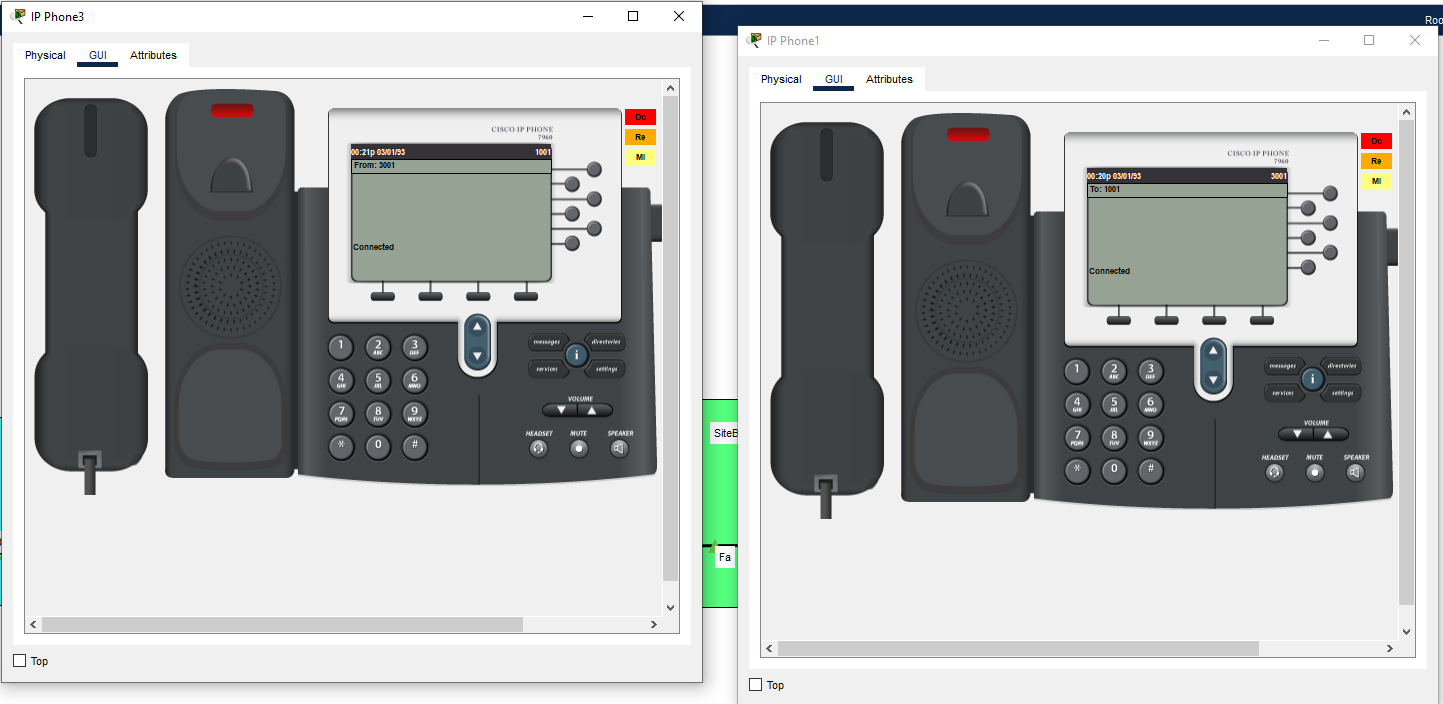The image size is (1443, 704).
Task: Click "From: 3001" on IP Phone3 display
Action: (x=374, y=165)
